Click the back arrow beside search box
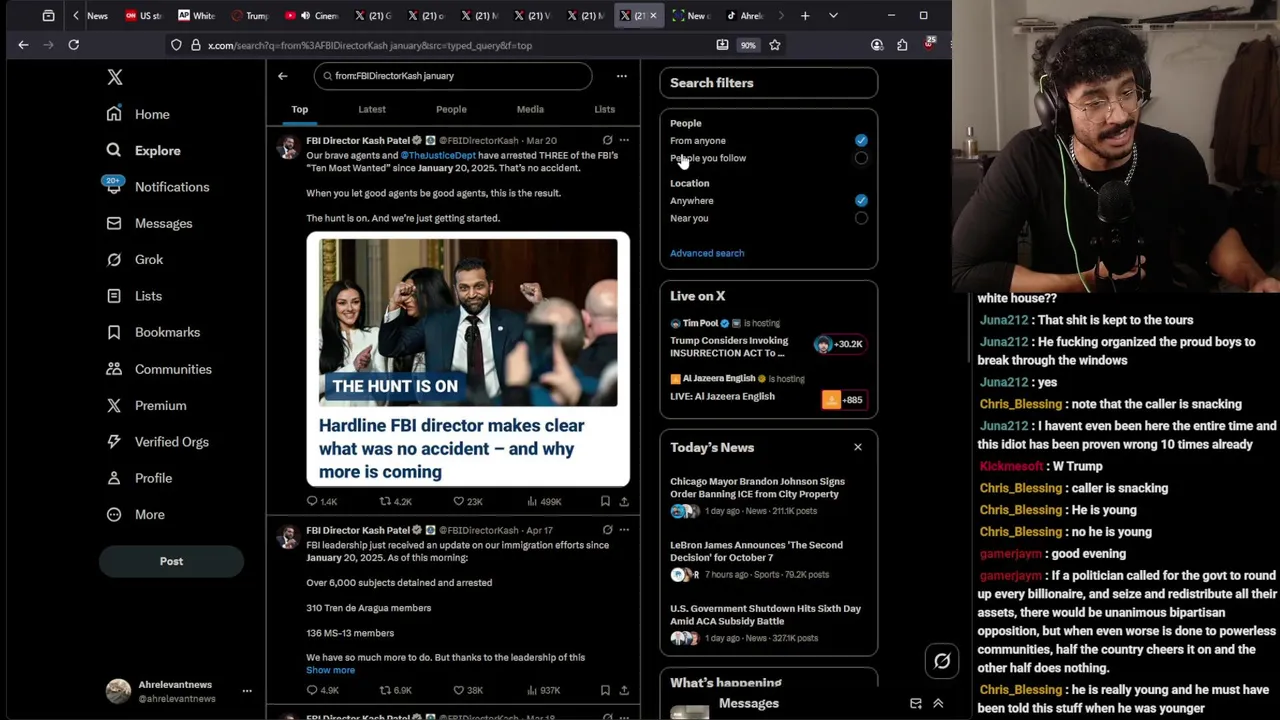The image size is (1280, 720). (283, 76)
